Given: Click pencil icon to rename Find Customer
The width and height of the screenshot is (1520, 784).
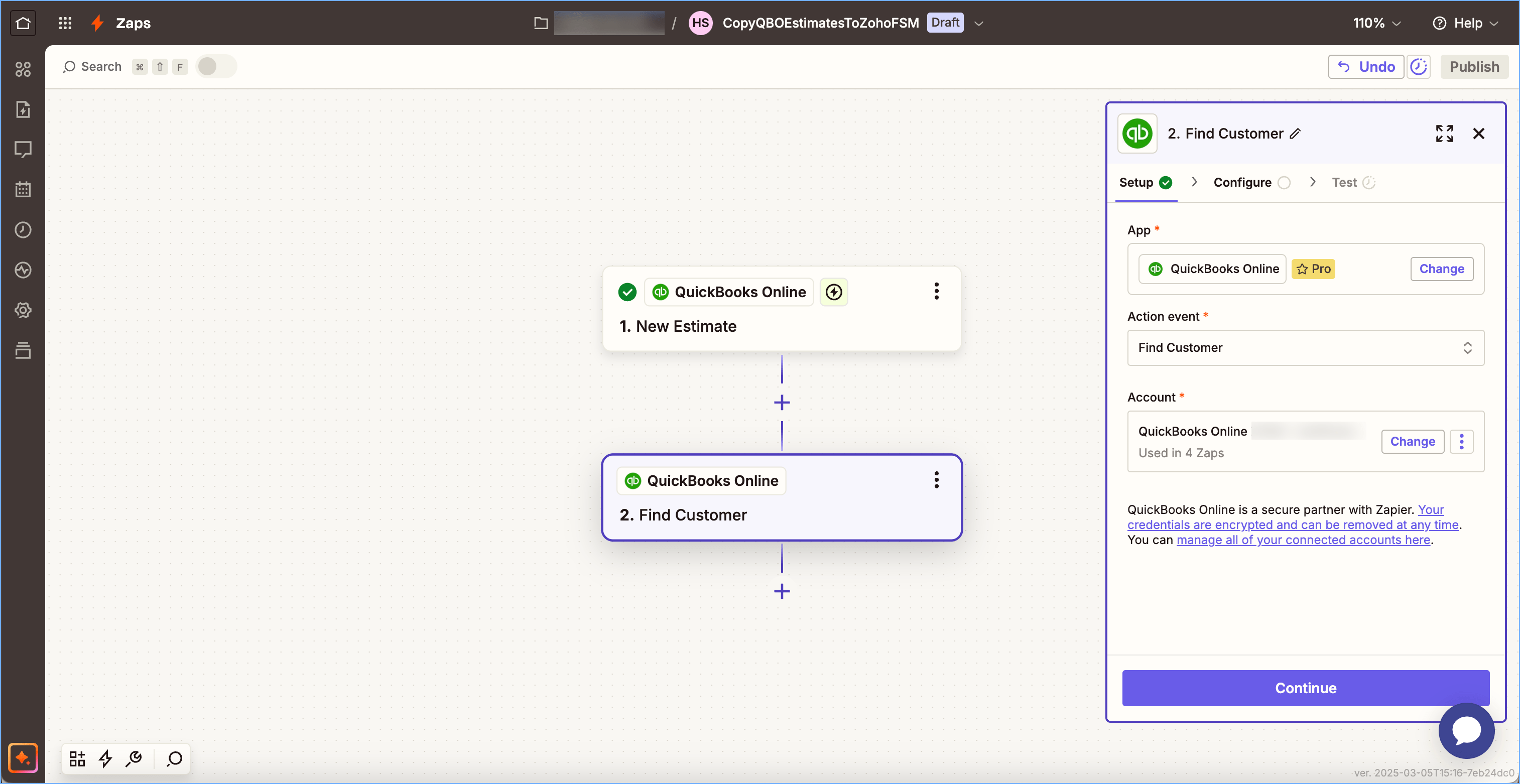Looking at the screenshot, I should 1295,134.
